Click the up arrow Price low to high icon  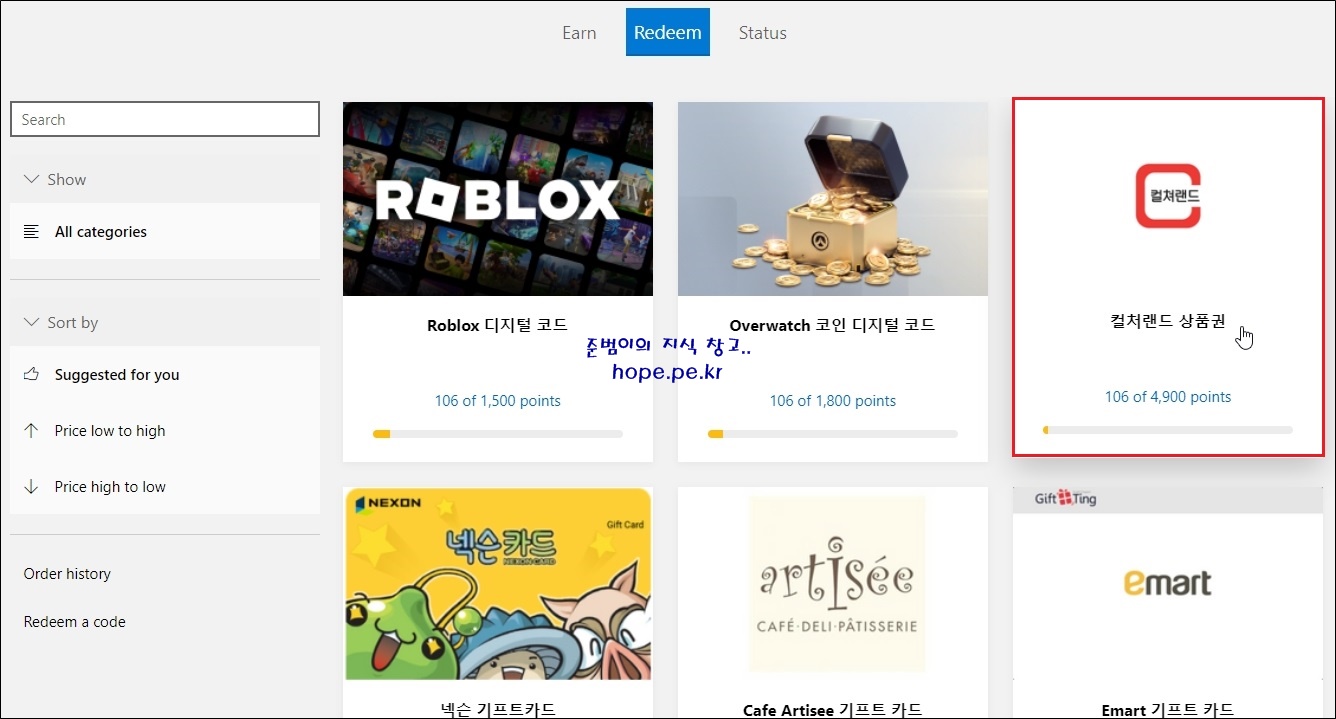pyautogui.click(x=31, y=430)
